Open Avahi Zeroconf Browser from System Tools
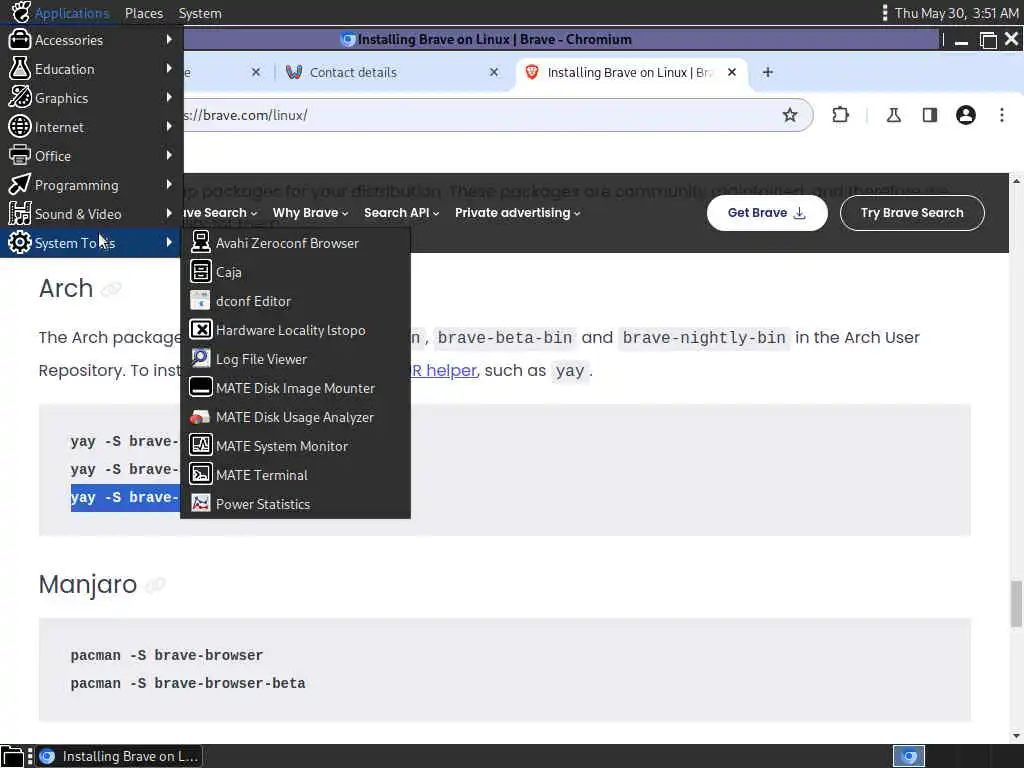Image resolution: width=1024 pixels, height=768 pixels. pyautogui.click(x=295, y=243)
